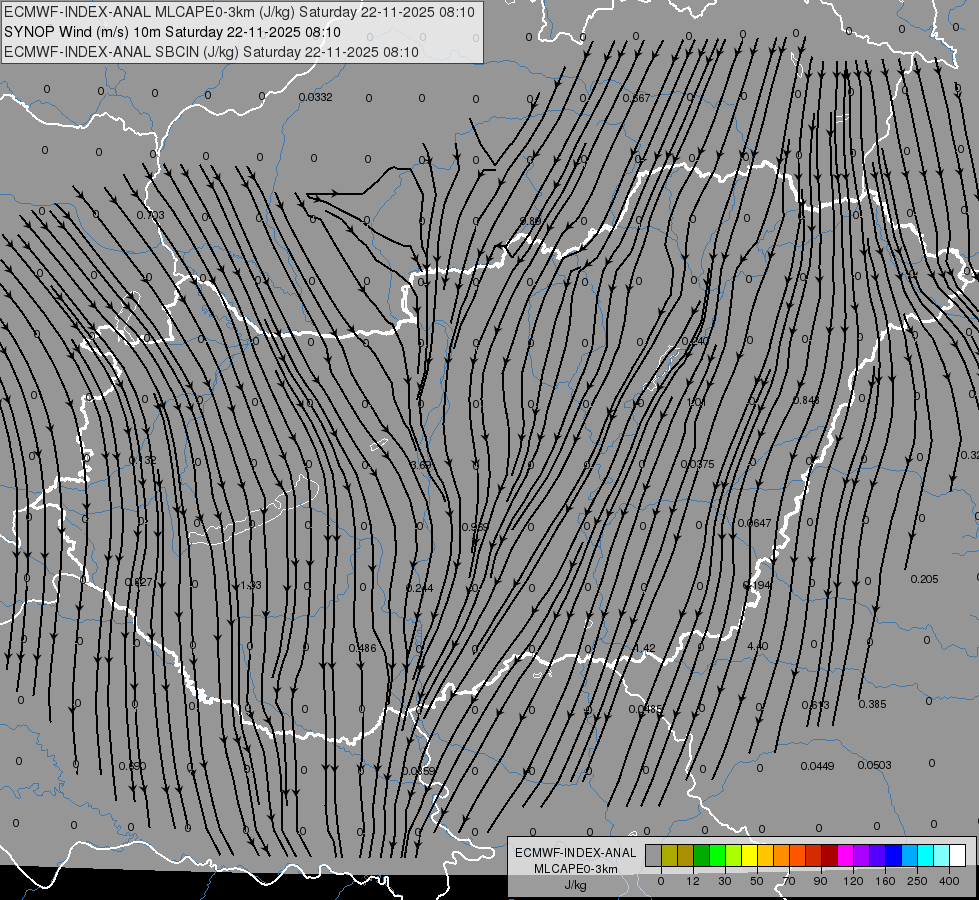Pick the dark green legend swatch
This screenshot has height=900, width=979.
702,855
